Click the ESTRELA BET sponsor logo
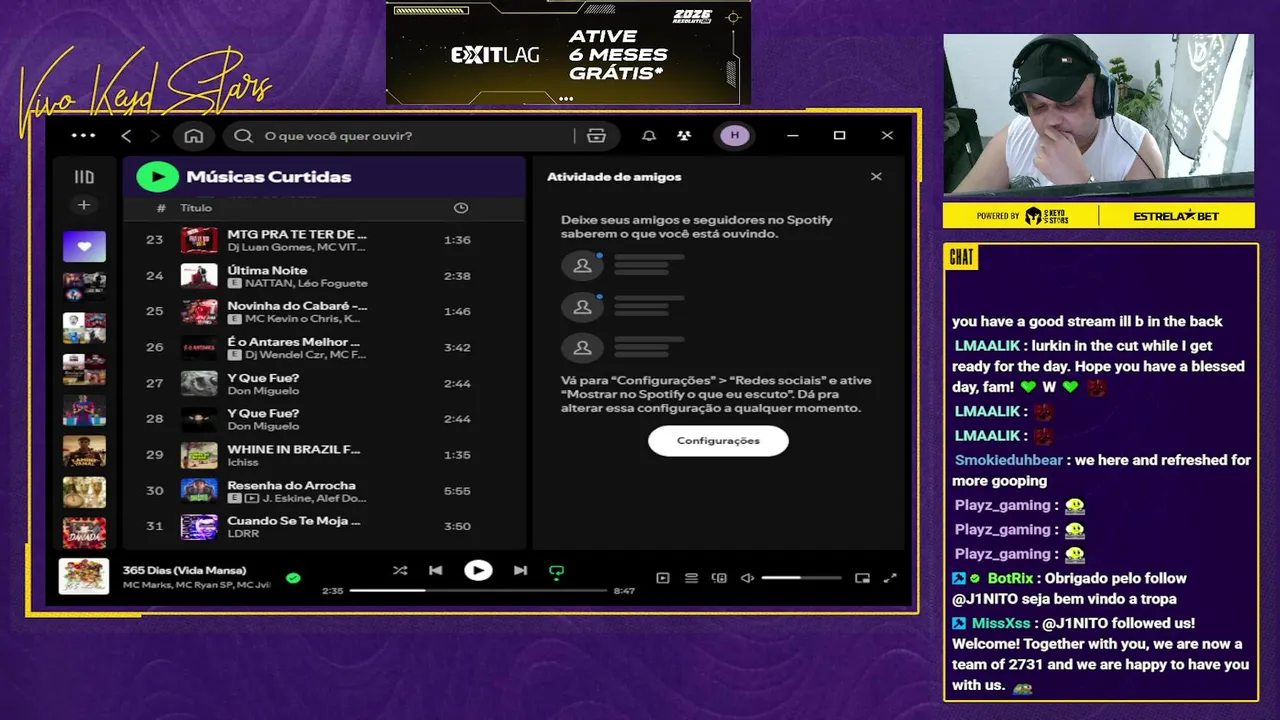The width and height of the screenshot is (1280, 720). pyautogui.click(x=1176, y=216)
